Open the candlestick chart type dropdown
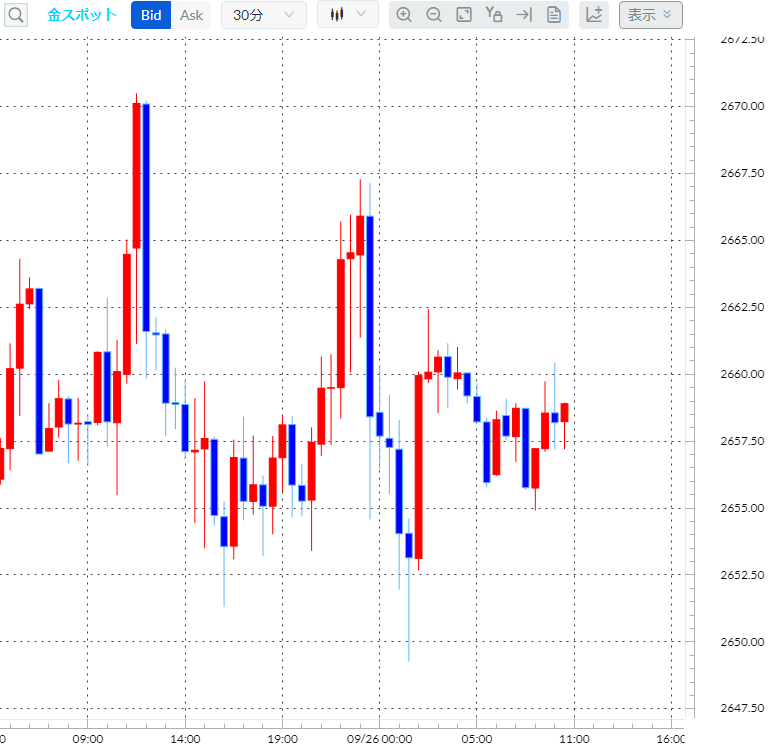Viewport: 769px width, 746px height. click(348, 14)
